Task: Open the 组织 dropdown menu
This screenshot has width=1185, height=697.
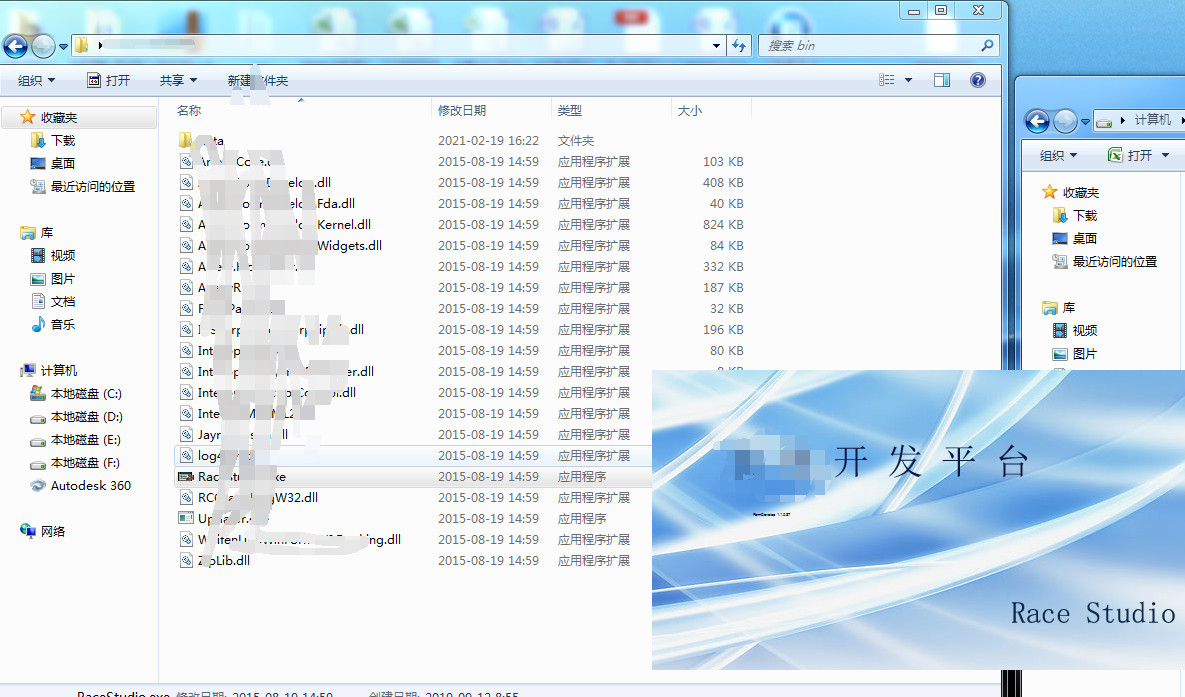Action: [x=36, y=80]
